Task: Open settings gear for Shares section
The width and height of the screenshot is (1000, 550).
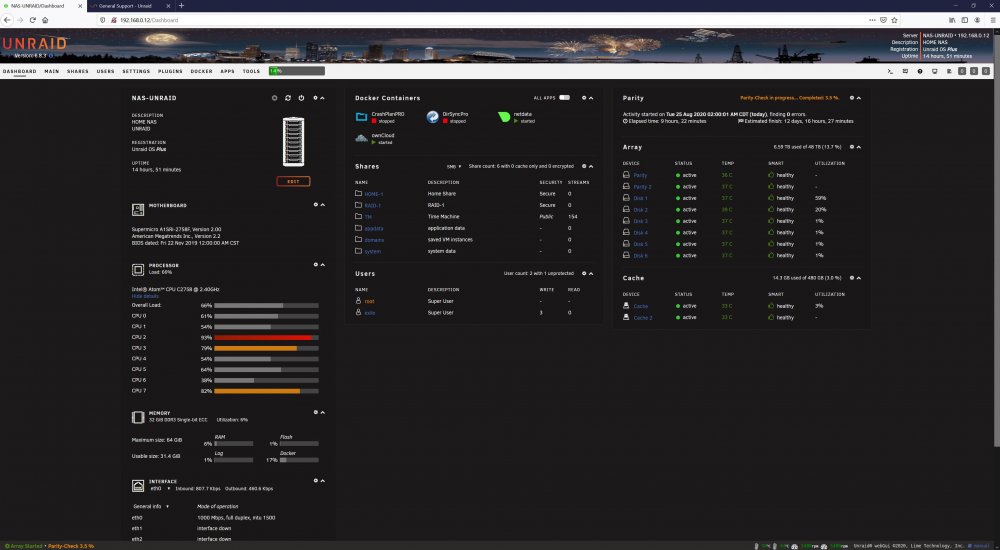Action: coord(584,166)
